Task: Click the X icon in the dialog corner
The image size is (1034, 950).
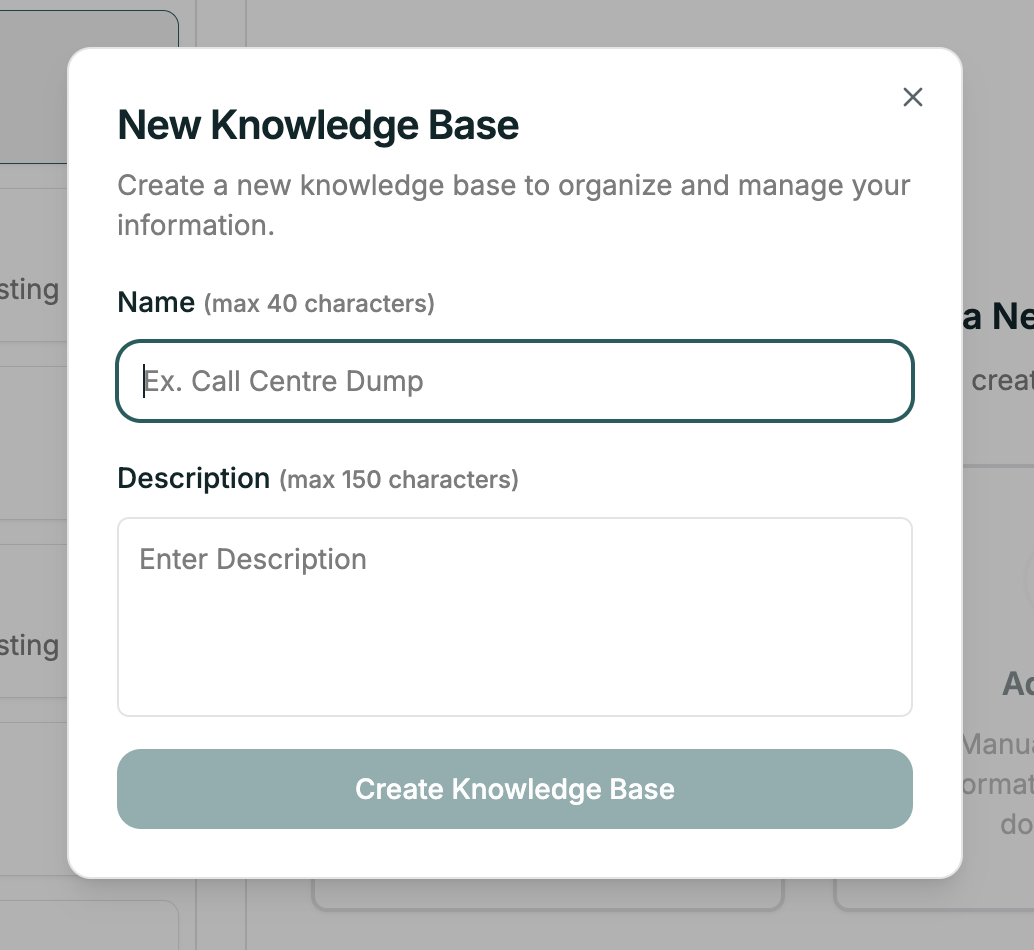Action: tap(913, 97)
